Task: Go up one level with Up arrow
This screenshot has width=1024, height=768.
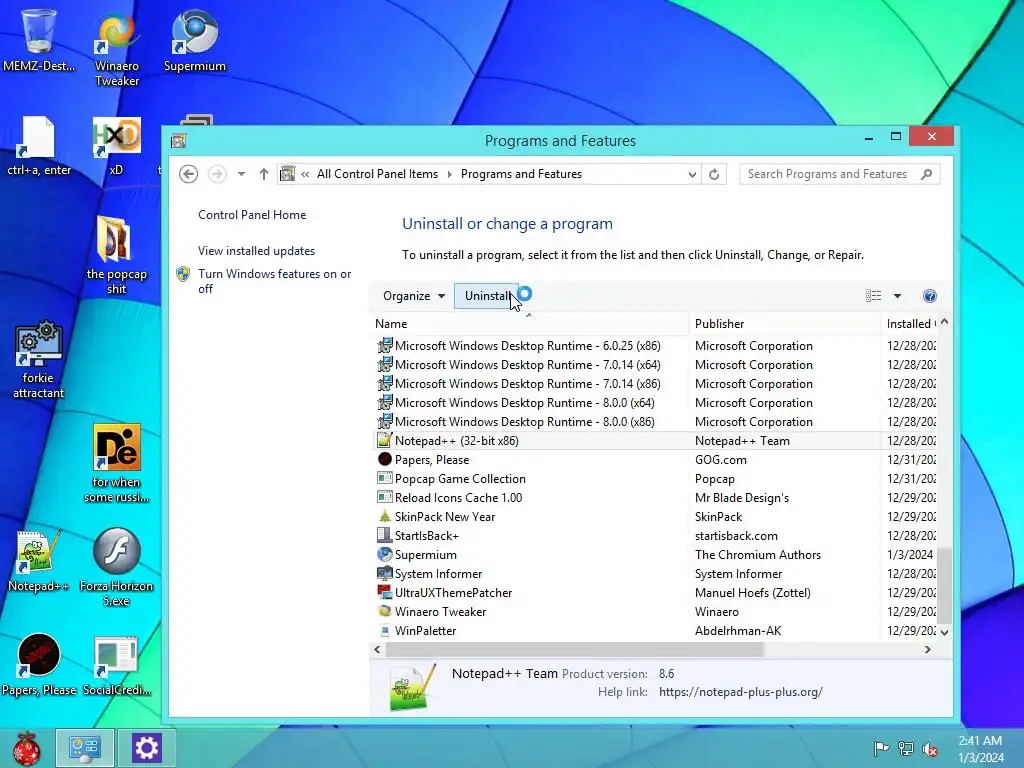Action: coord(264,174)
